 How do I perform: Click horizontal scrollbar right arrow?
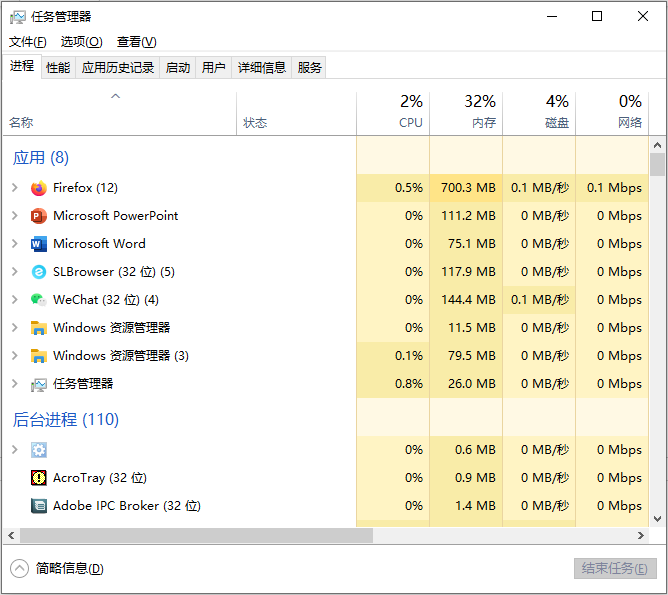(641, 536)
